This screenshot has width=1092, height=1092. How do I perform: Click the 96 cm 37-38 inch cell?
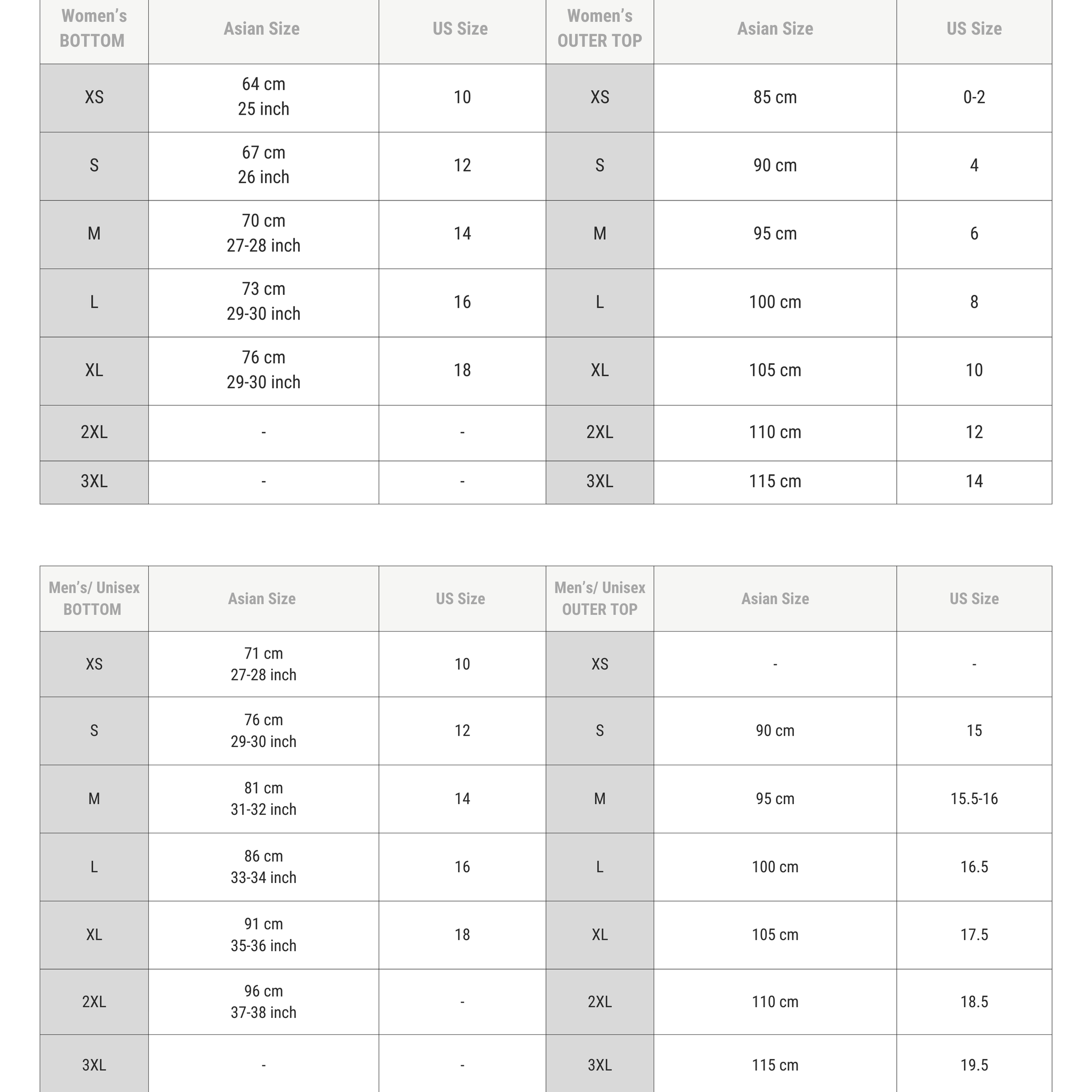click(263, 1002)
